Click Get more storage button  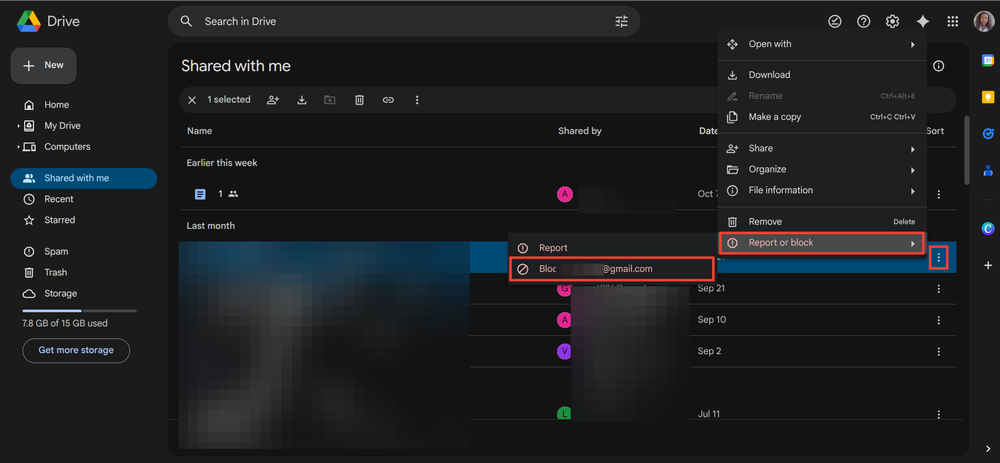tap(76, 350)
